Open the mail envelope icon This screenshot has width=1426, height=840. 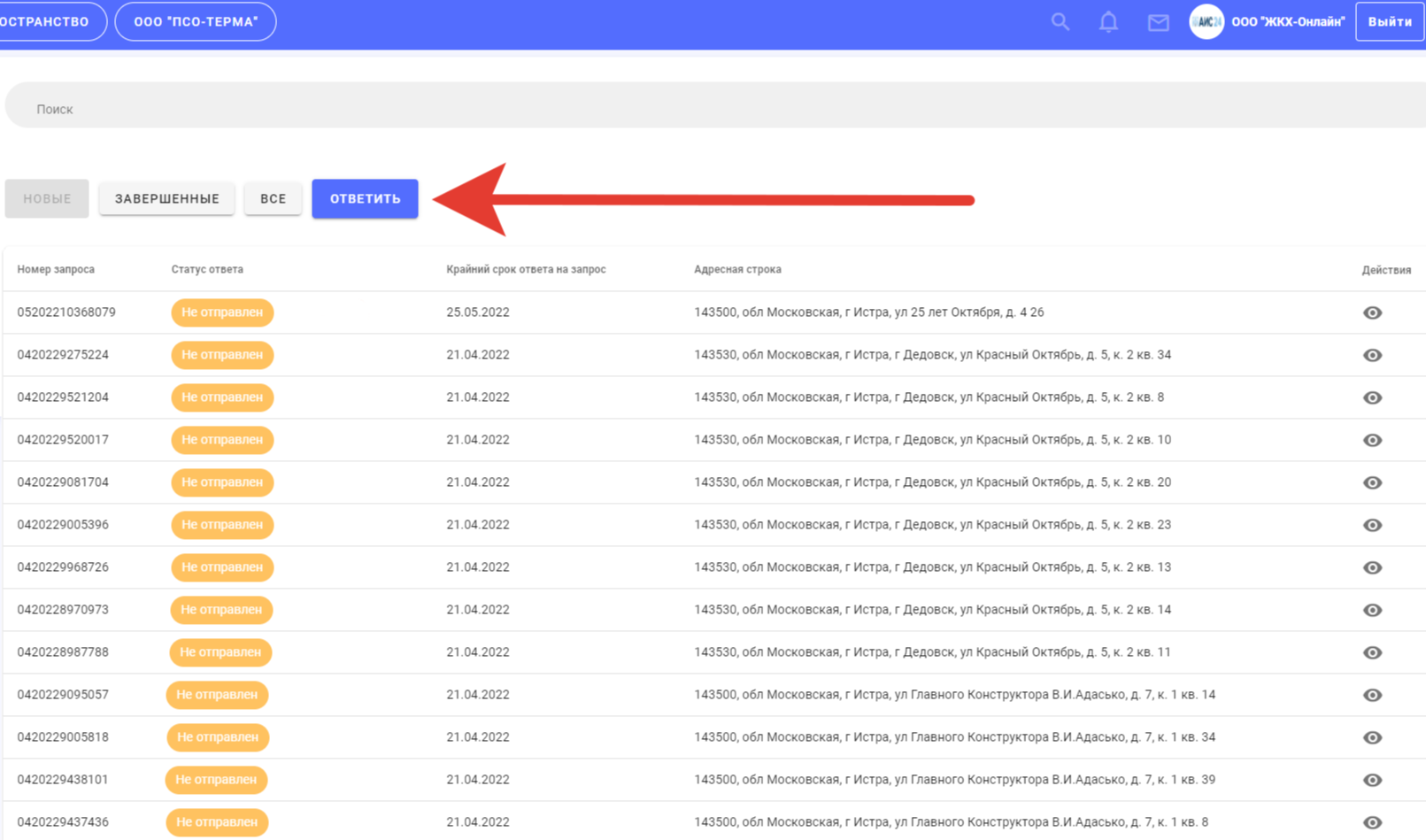point(1158,22)
